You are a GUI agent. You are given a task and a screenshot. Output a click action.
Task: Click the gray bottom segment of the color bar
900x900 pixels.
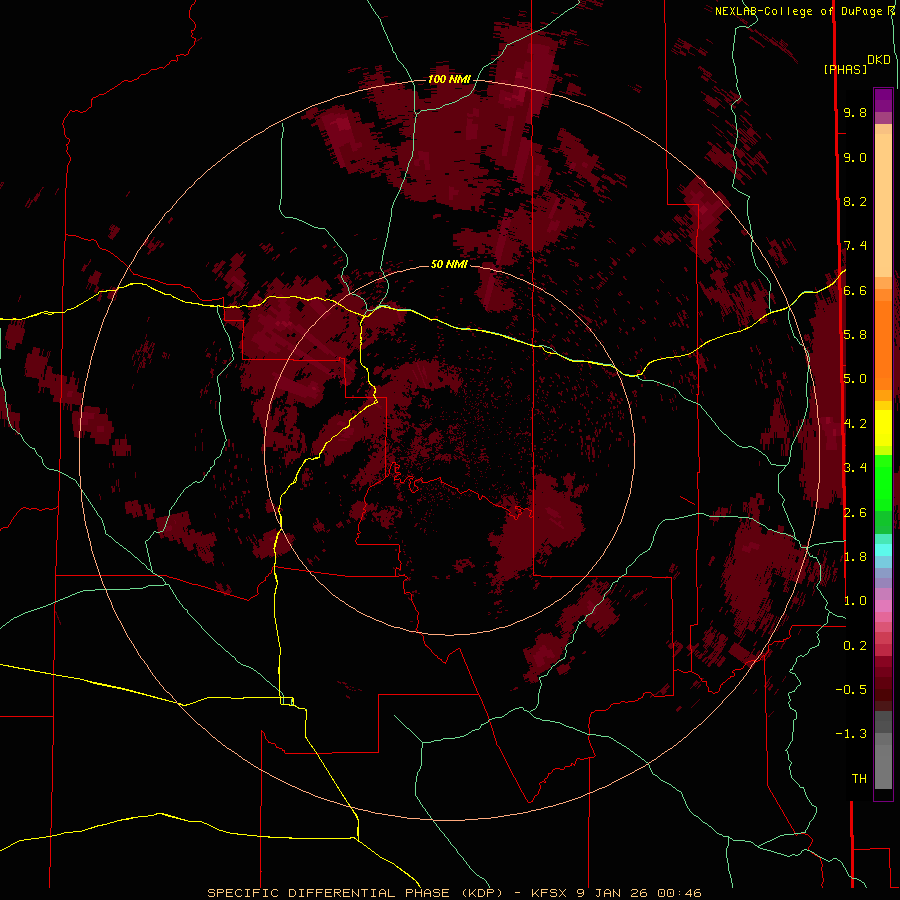(883, 766)
